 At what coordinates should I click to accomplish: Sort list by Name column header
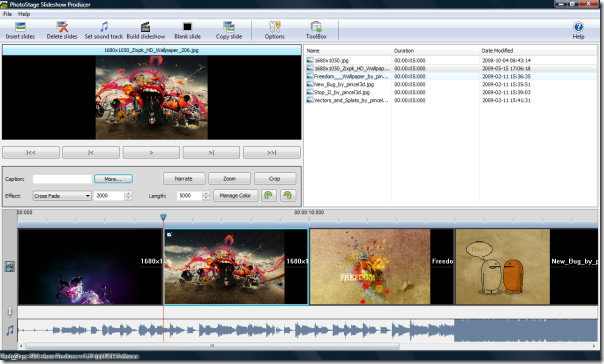[x=348, y=50]
